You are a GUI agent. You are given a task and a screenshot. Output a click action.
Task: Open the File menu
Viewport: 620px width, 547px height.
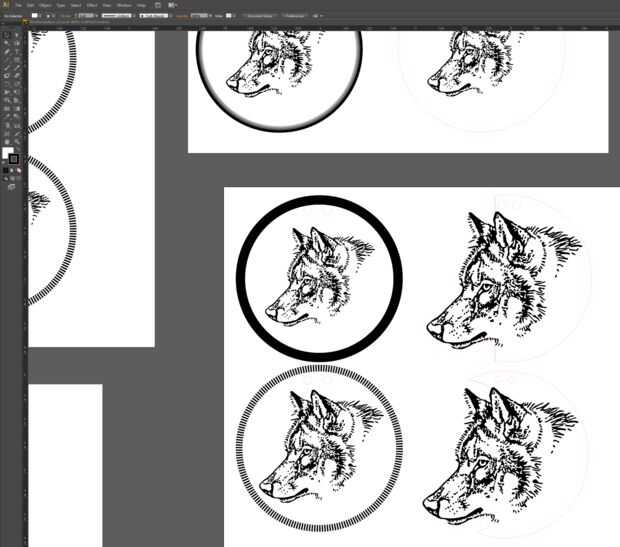(19, 6)
